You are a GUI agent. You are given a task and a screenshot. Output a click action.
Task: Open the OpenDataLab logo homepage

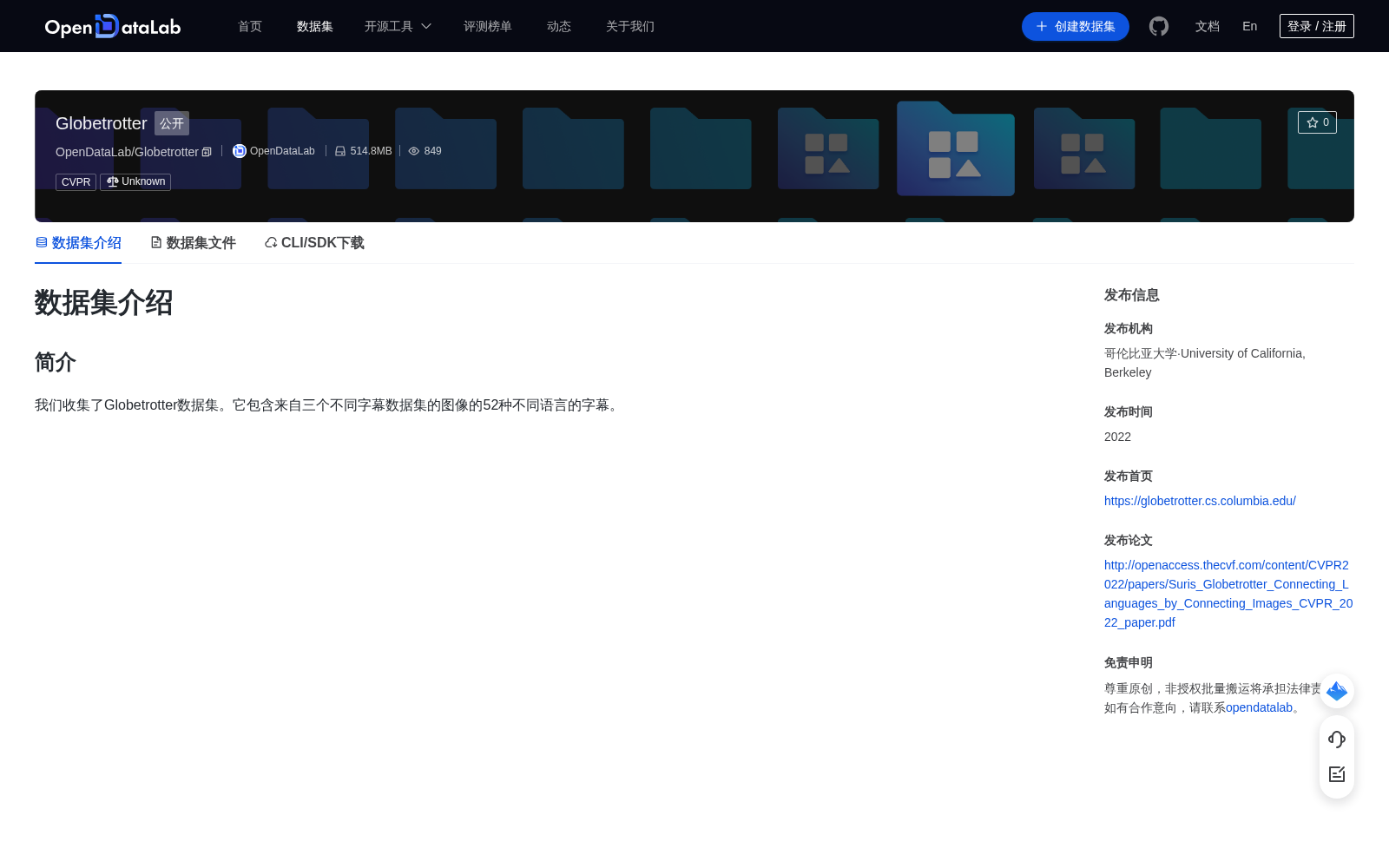pos(113,26)
